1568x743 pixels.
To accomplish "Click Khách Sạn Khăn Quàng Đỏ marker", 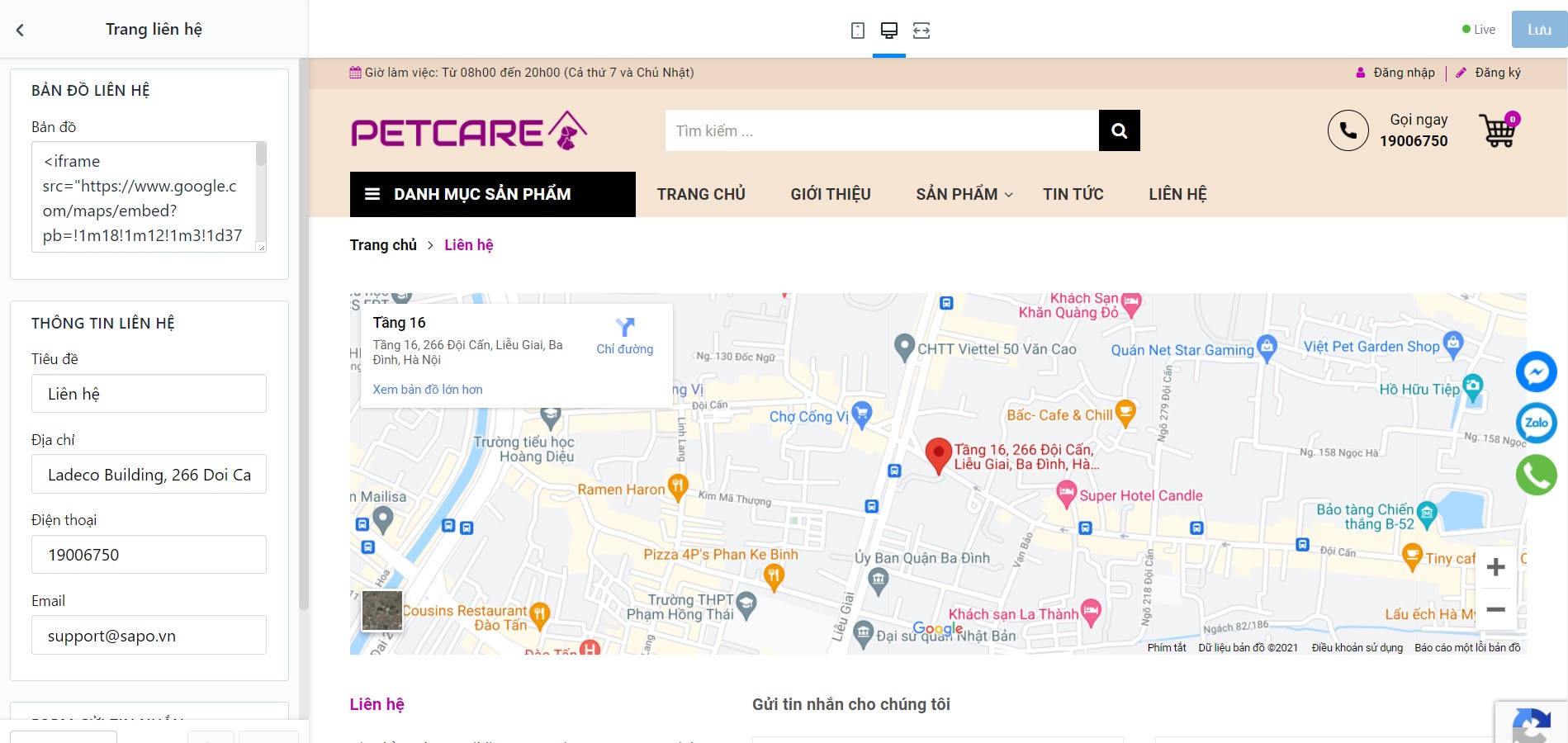I will (x=1131, y=305).
